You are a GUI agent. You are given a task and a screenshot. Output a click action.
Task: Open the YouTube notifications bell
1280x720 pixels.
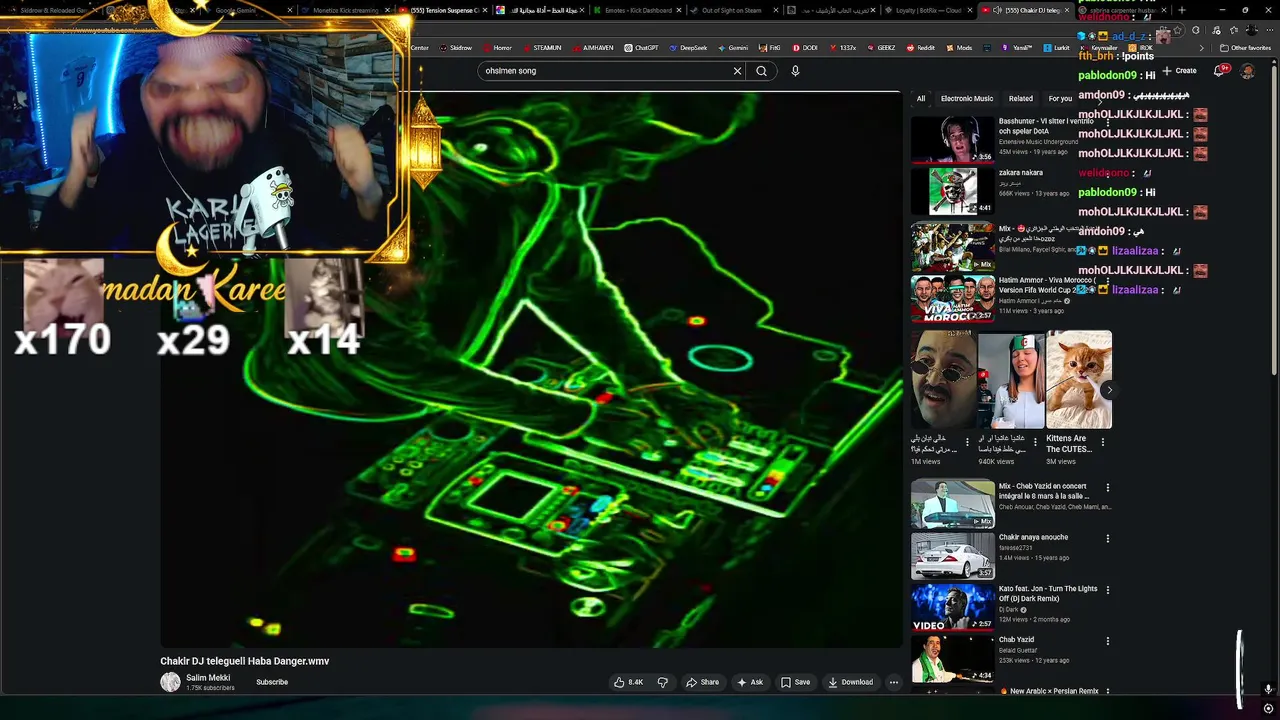pos(1219,71)
